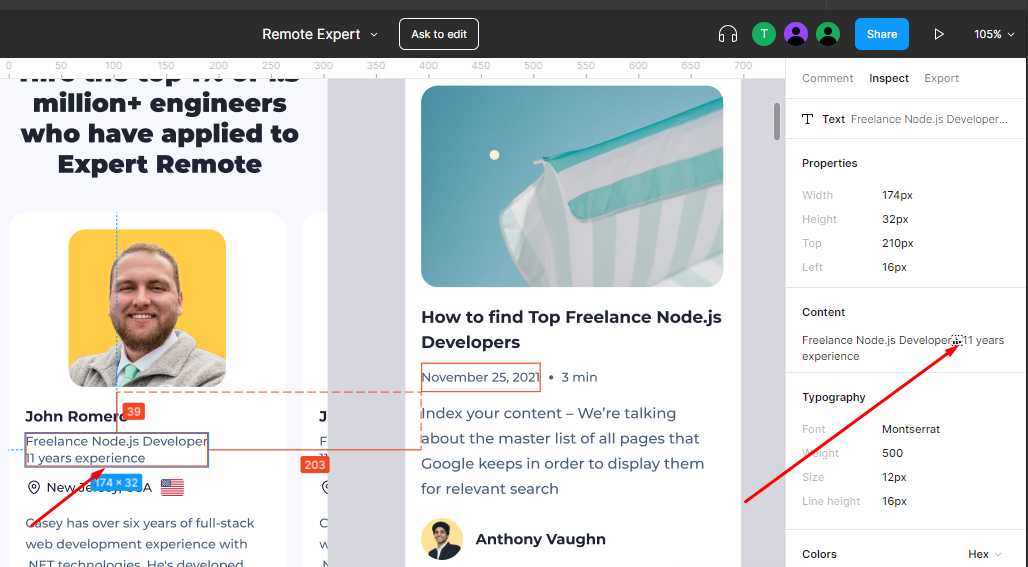Switch to the Export tab
Image resolution: width=1028 pixels, height=567 pixels.
point(941,78)
